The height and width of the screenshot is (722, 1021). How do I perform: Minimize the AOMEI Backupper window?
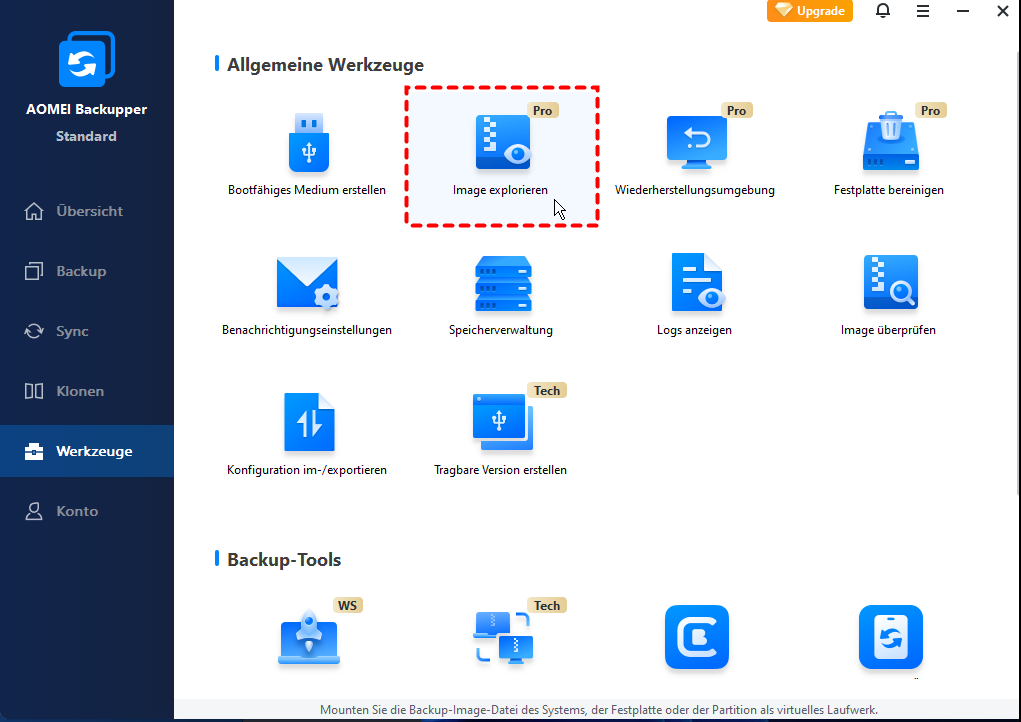point(962,11)
